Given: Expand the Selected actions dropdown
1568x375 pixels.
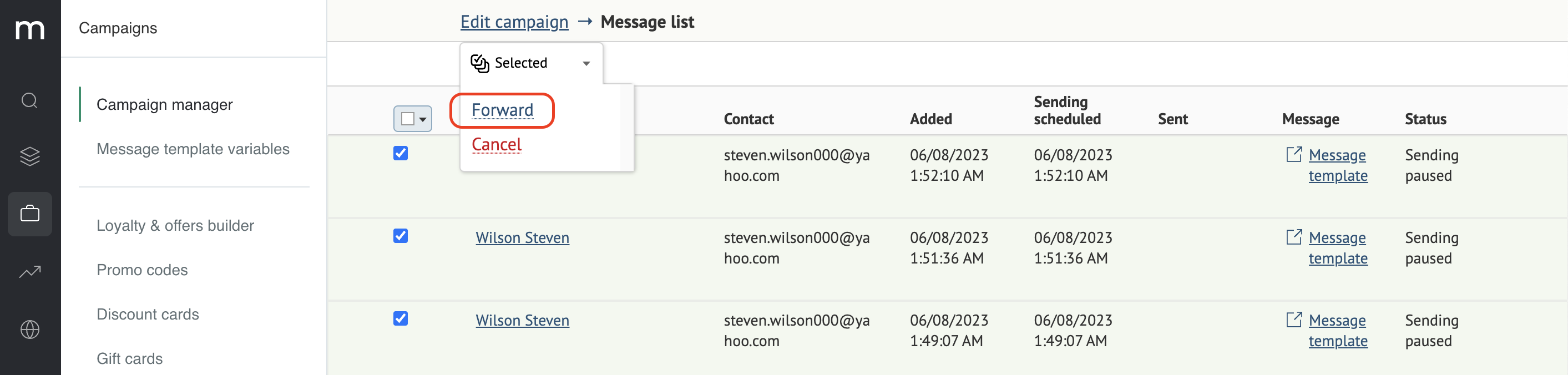Looking at the screenshot, I should pyautogui.click(x=532, y=63).
